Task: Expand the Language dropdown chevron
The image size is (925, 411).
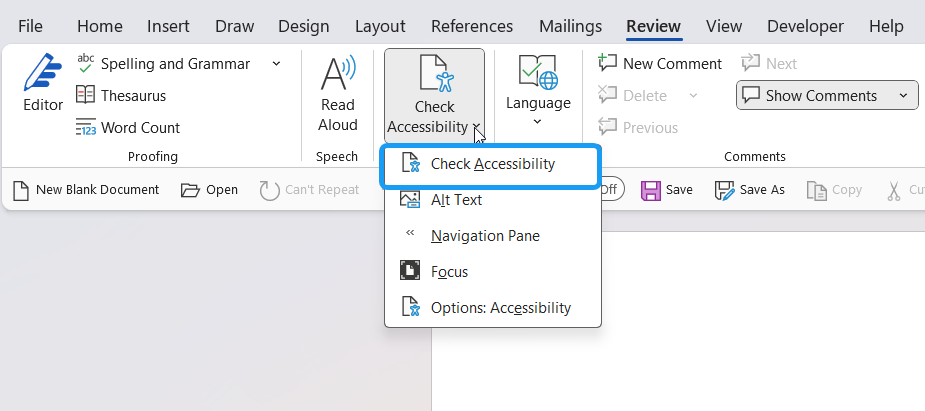Action: click(x=537, y=122)
